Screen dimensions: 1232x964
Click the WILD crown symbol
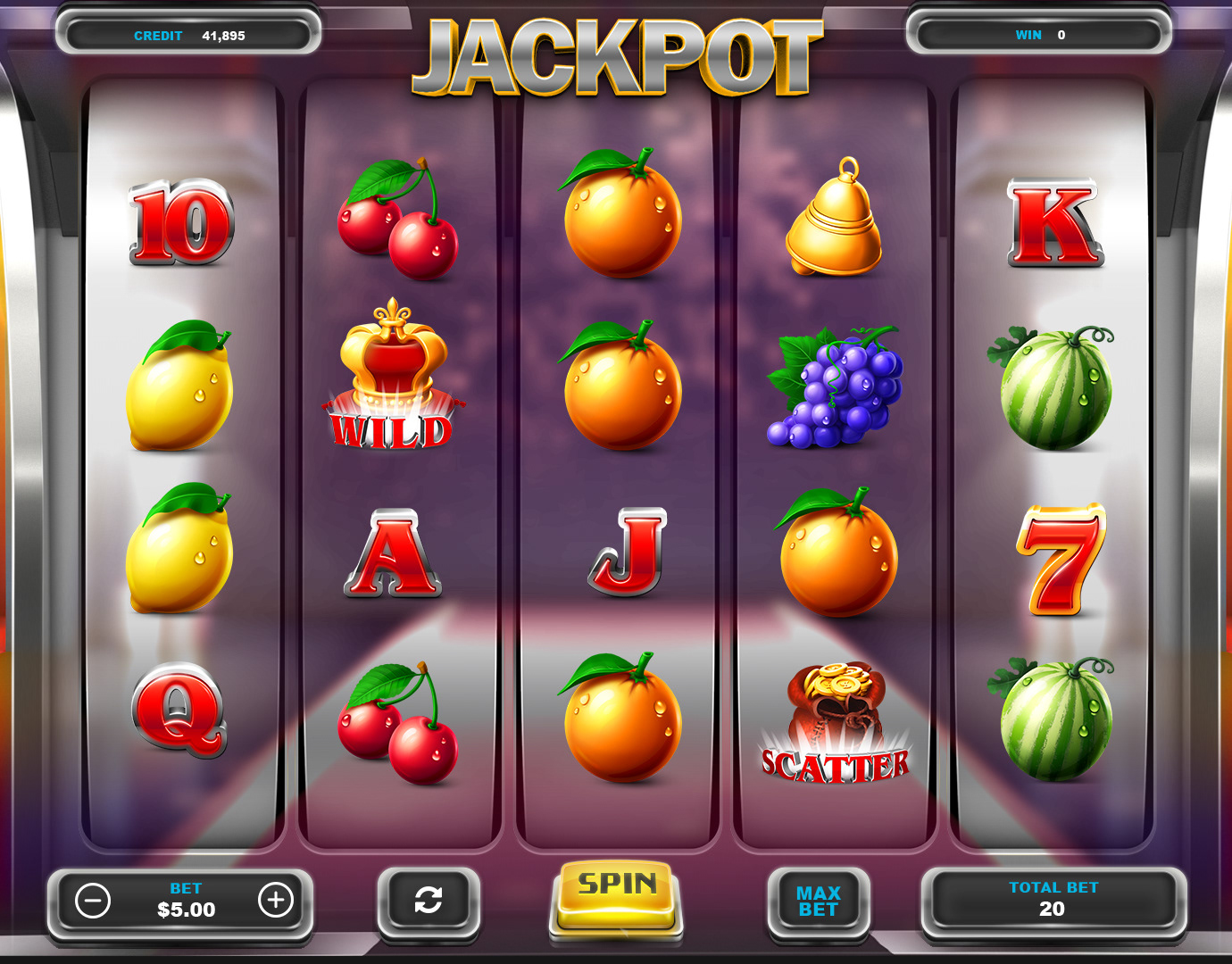pos(392,375)
